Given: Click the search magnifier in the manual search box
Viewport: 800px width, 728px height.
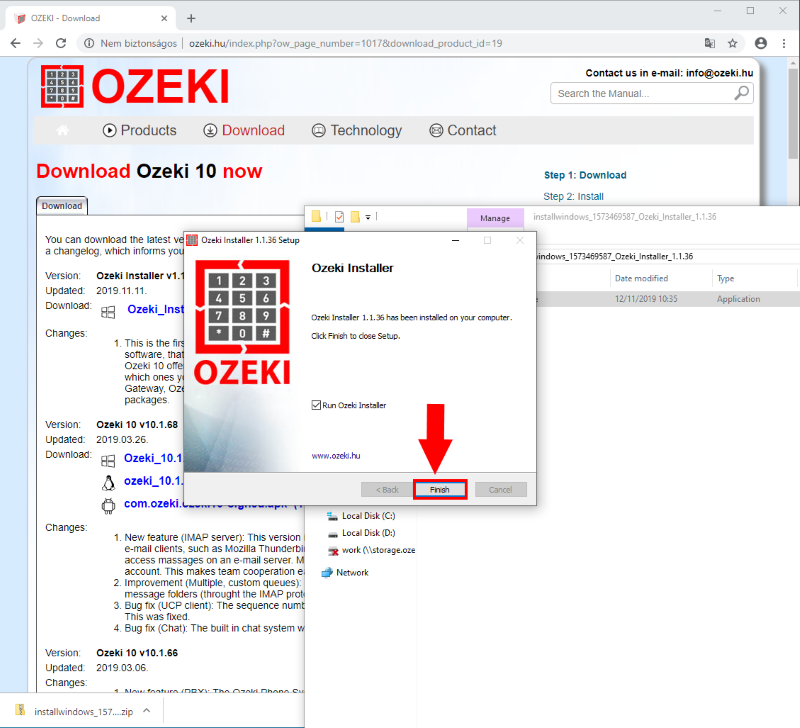Looking at the screenshot, I should pyautogui.click(x=741, y=93).
